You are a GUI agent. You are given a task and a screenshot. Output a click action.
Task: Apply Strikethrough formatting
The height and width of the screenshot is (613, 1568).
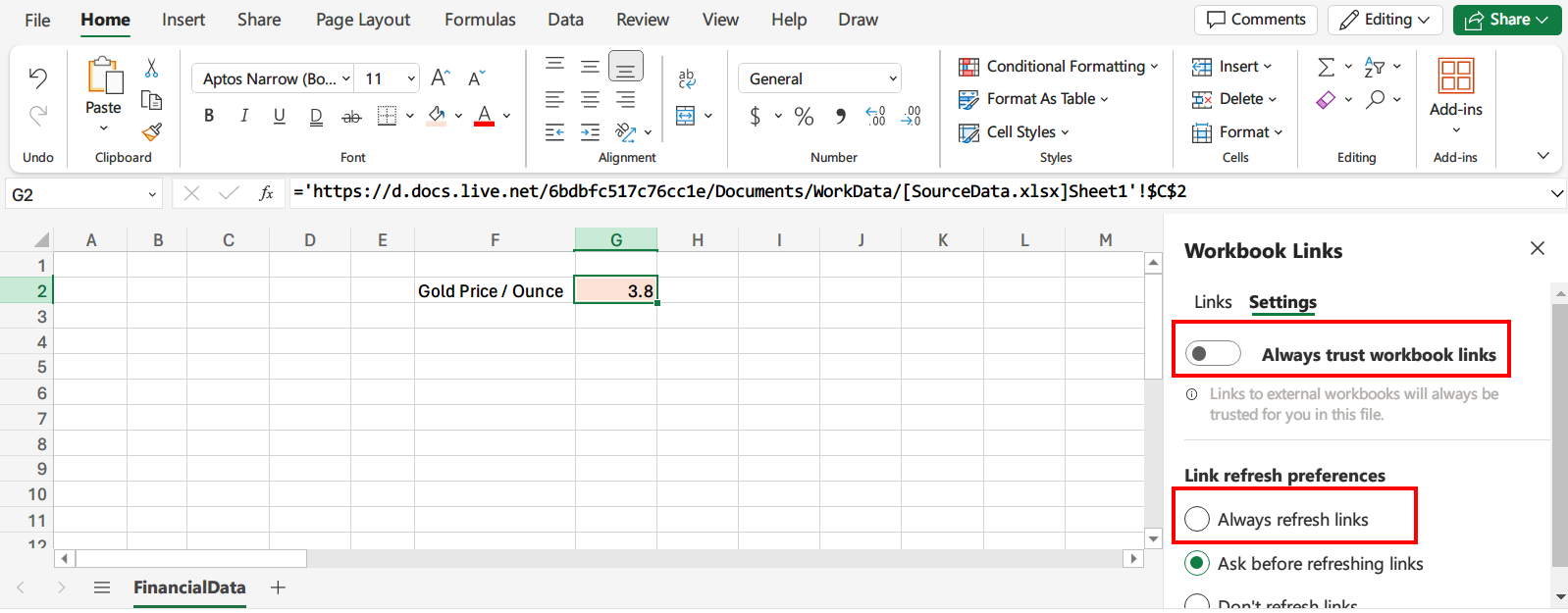click(x=351, y=117)
